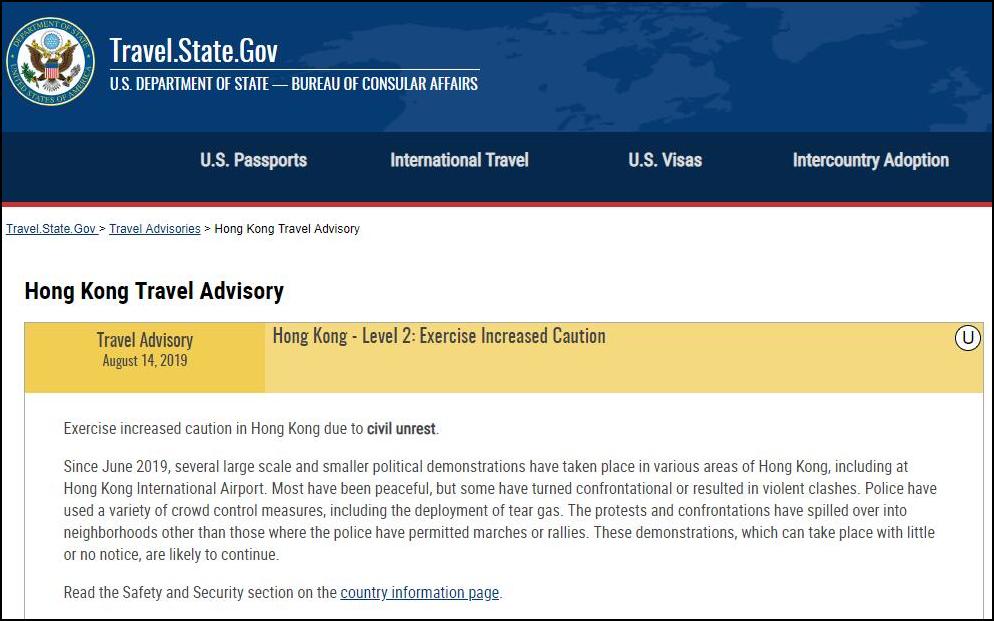Click the Travel Advisories breadcrumb link
The width and height of the screenshot is (994, 621).
pos(155,229)
